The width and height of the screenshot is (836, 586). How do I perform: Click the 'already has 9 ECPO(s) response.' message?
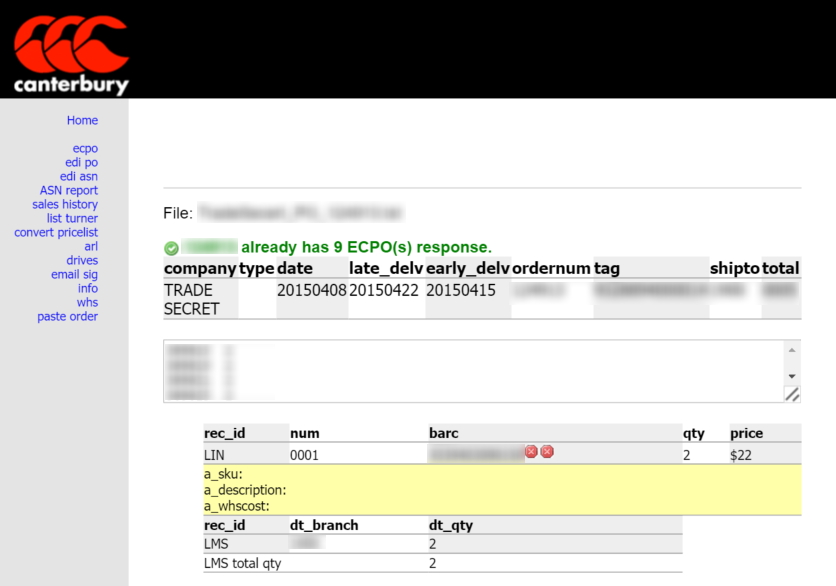366,247
